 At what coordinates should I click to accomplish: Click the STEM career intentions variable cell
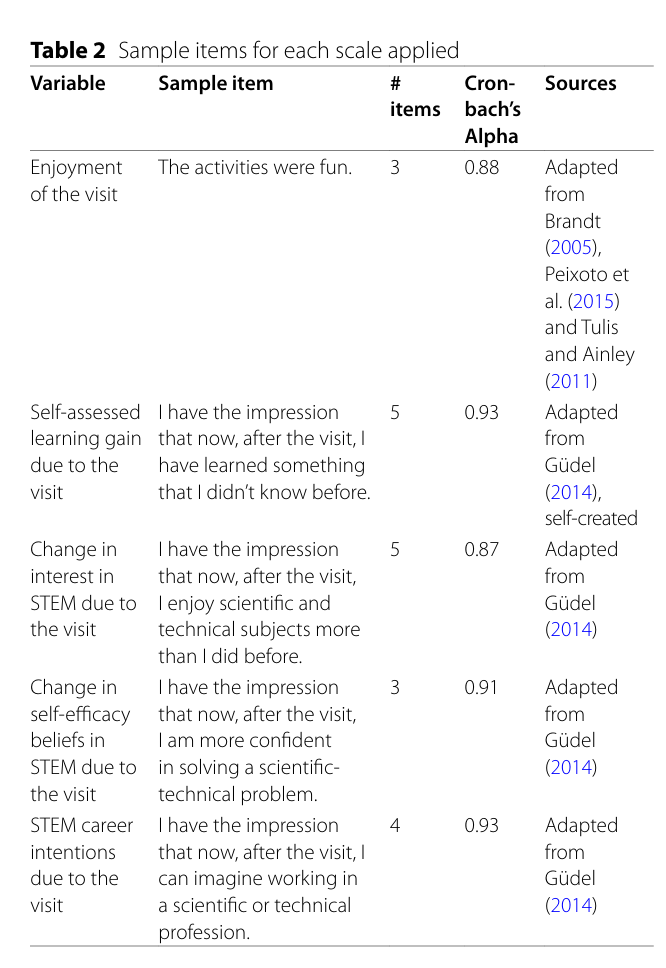(81, 866)
